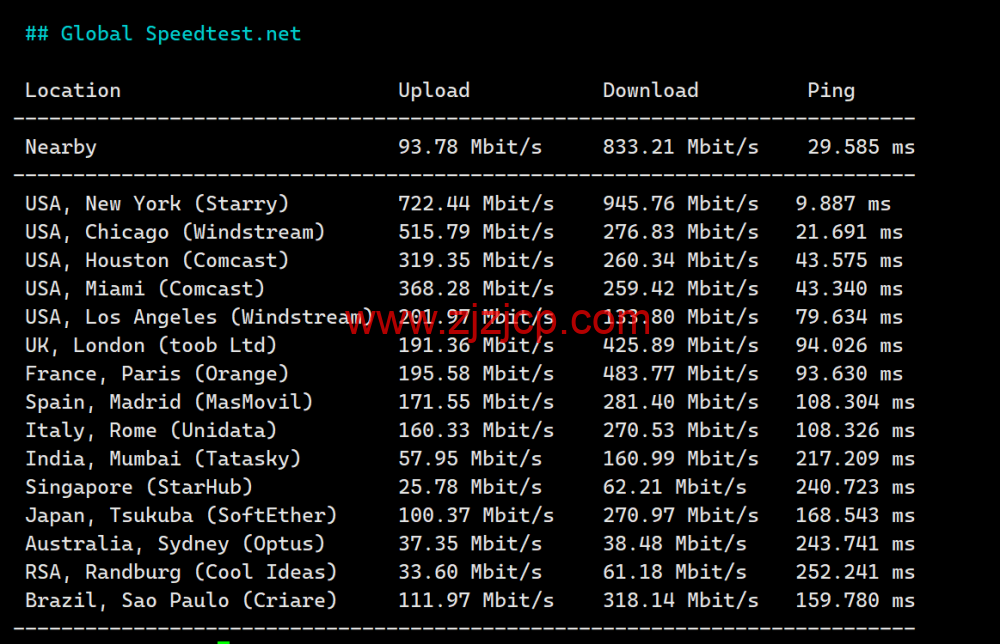
Task: Click Sao Paulo upload 111.97 Mbit/s
Action: point(476,601)
